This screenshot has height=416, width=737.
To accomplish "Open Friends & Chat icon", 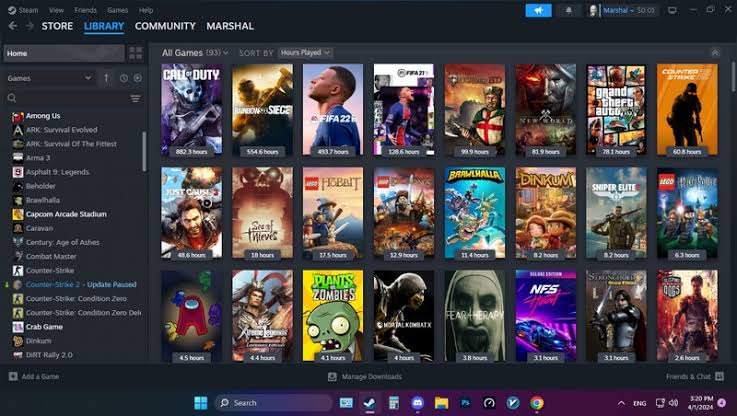I will click(x=719, y=376).
